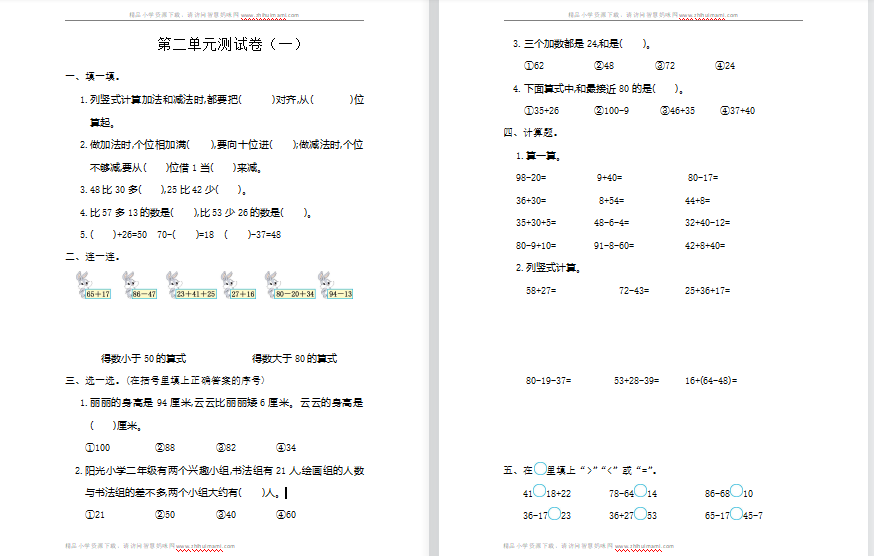The width and height of the screenshot is (874, 556).
Task: Click the circle between 65−17 and 45−7
Action: point(736,514)
